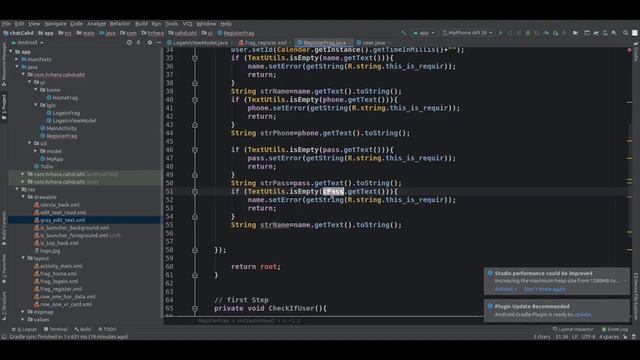Open the Terminal tool window button
This screenshot has height=360, width=640.
[x=56, y=329]
